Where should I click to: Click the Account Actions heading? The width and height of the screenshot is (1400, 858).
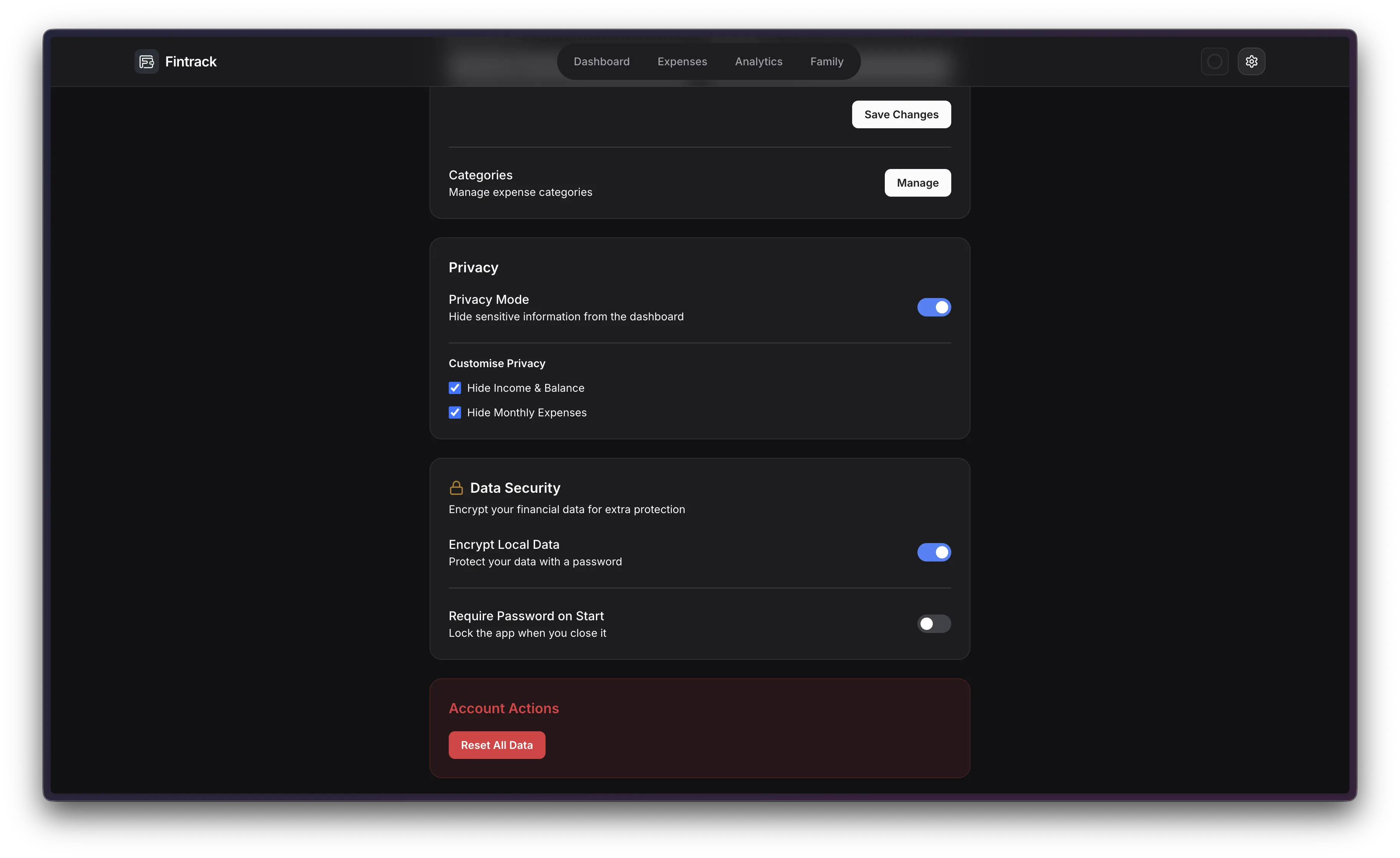pyautogui.click(x=503, y=708)
